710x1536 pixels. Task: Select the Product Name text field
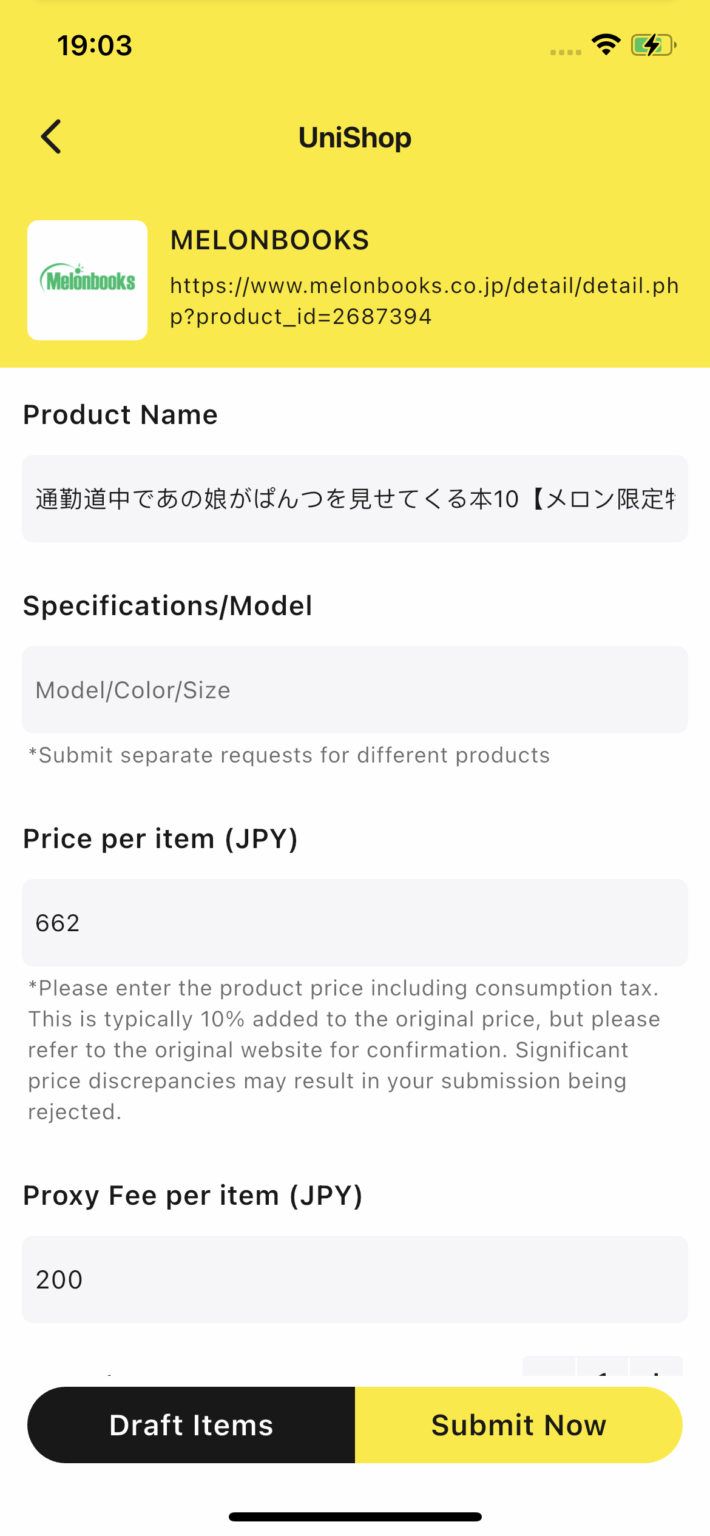(355, 497)
